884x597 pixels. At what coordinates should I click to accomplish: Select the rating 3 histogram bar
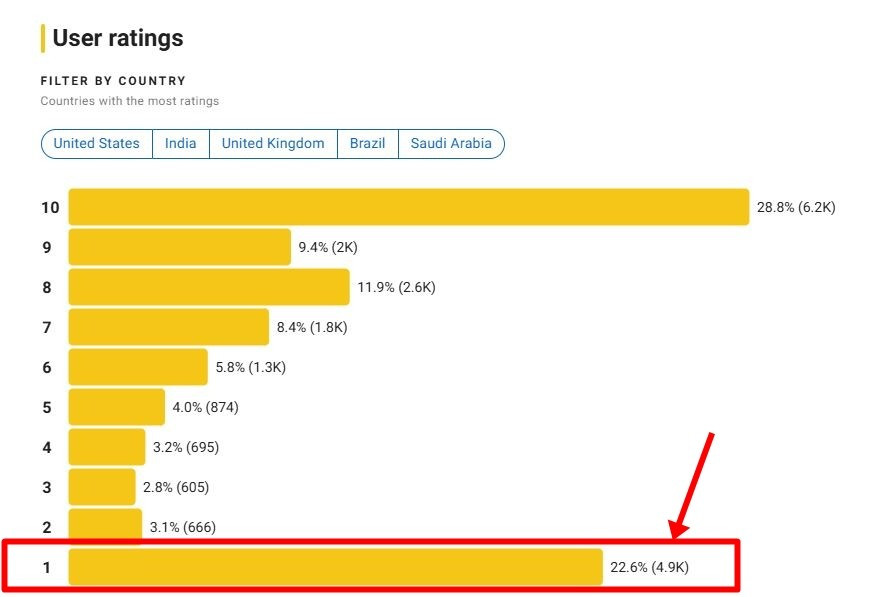[x=101, y=487]
